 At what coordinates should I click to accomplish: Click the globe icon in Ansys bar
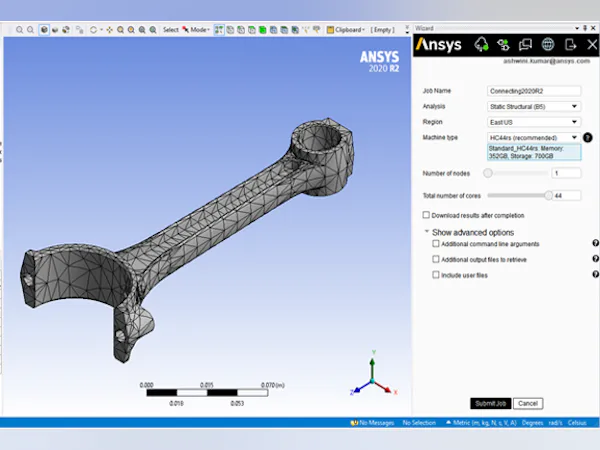548,45
